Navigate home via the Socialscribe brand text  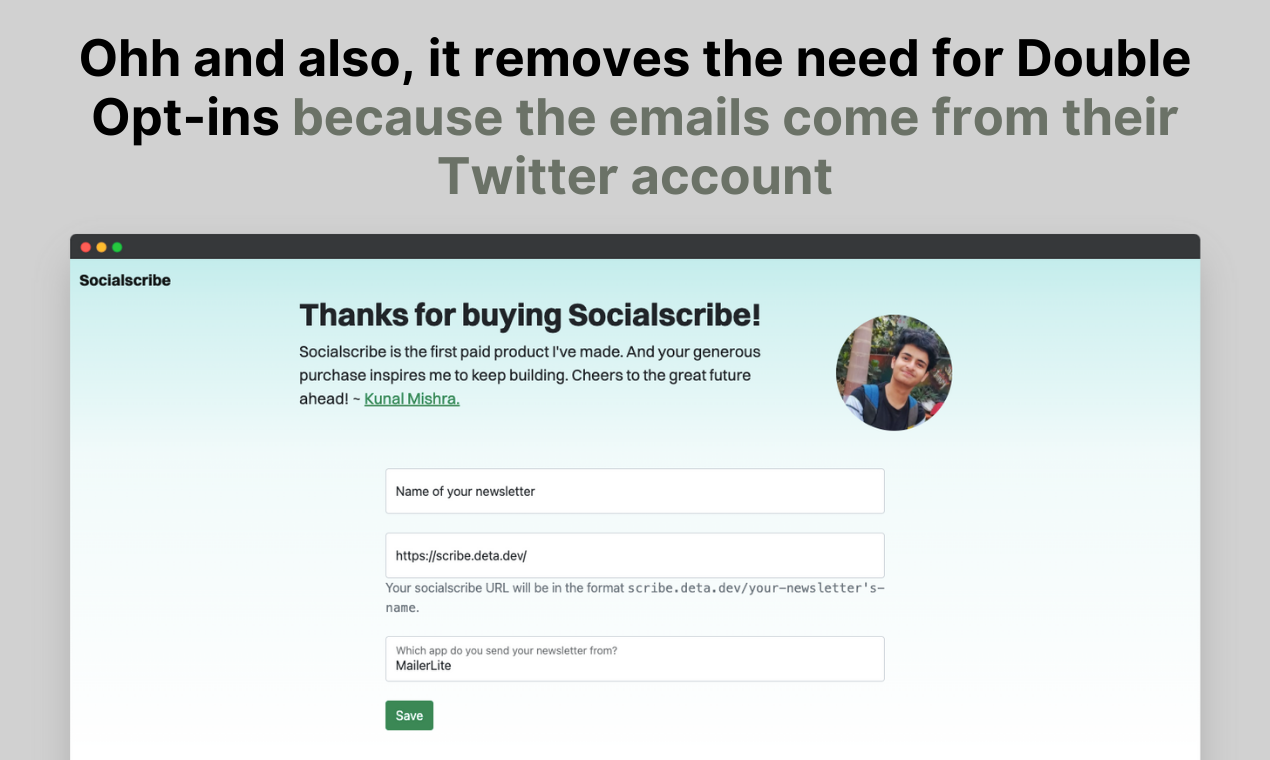pyautogui.click(x=125, y=280)
